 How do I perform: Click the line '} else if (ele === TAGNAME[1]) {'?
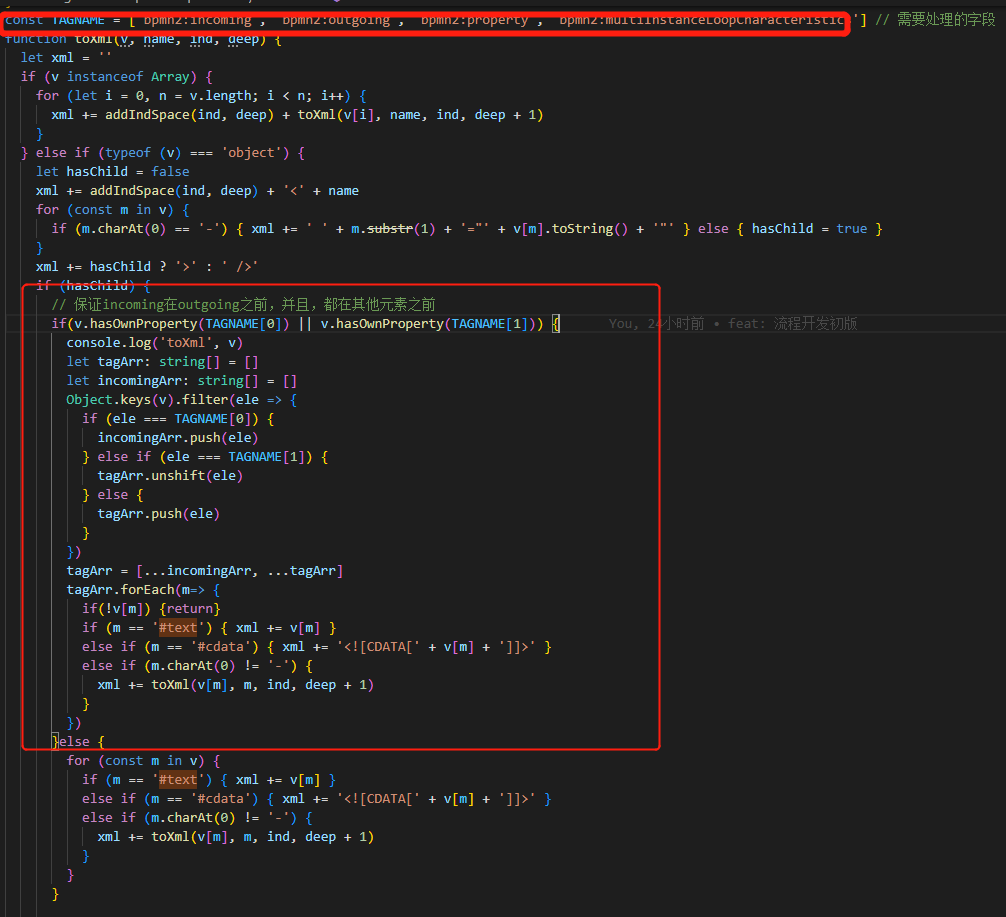pyautogui.click(x=205, y=457)
